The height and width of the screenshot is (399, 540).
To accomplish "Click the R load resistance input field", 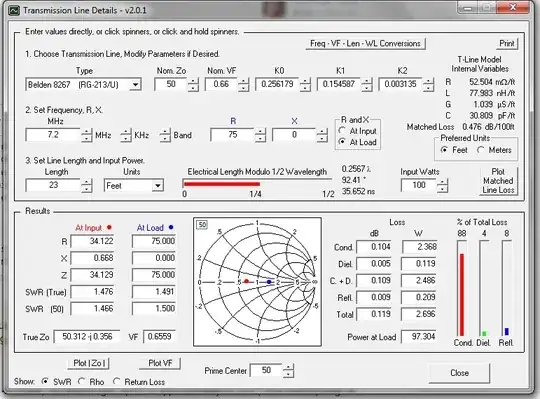I will click(x=233, y=135).
